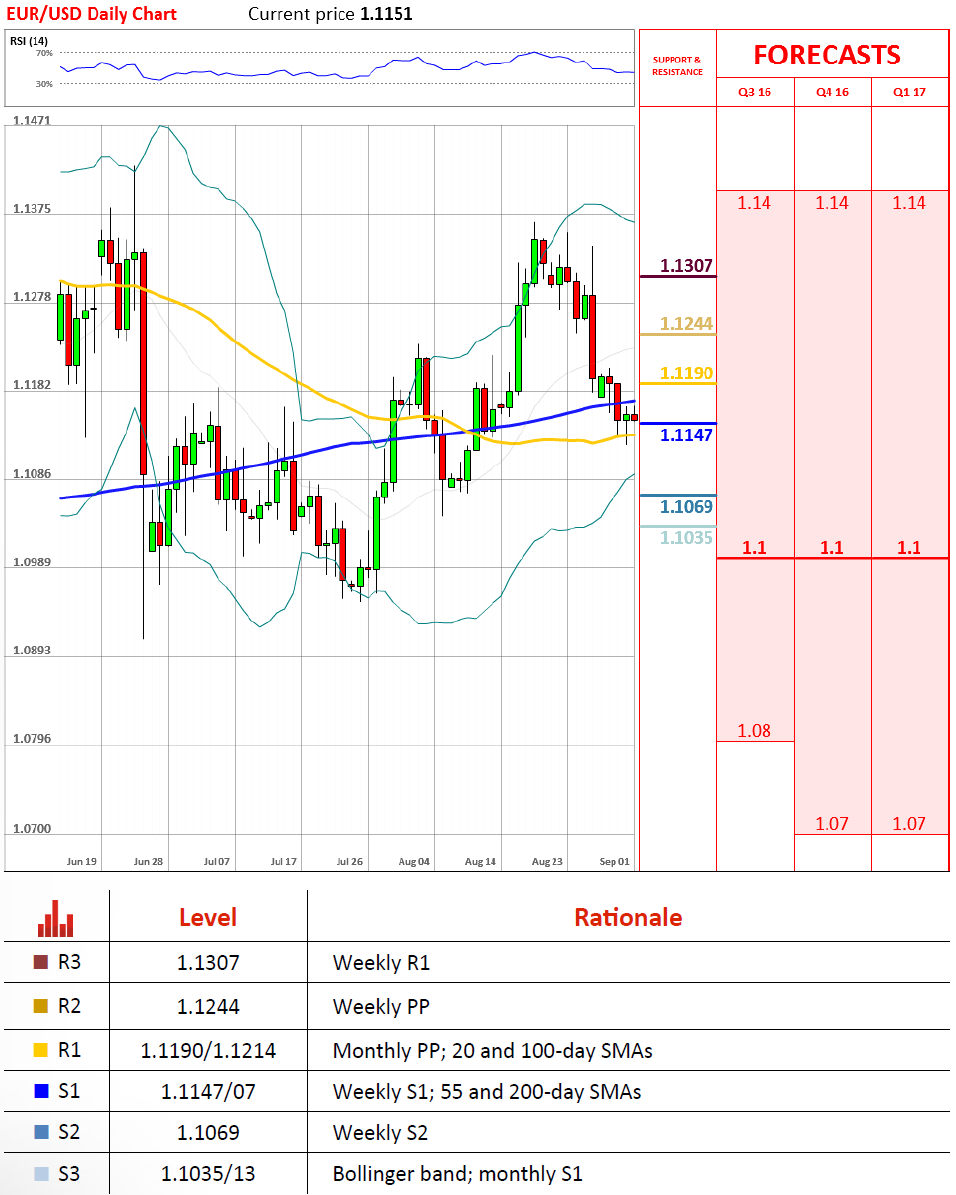
Task: Click the Aug 04 date label
Action: [x=414, y=862]
